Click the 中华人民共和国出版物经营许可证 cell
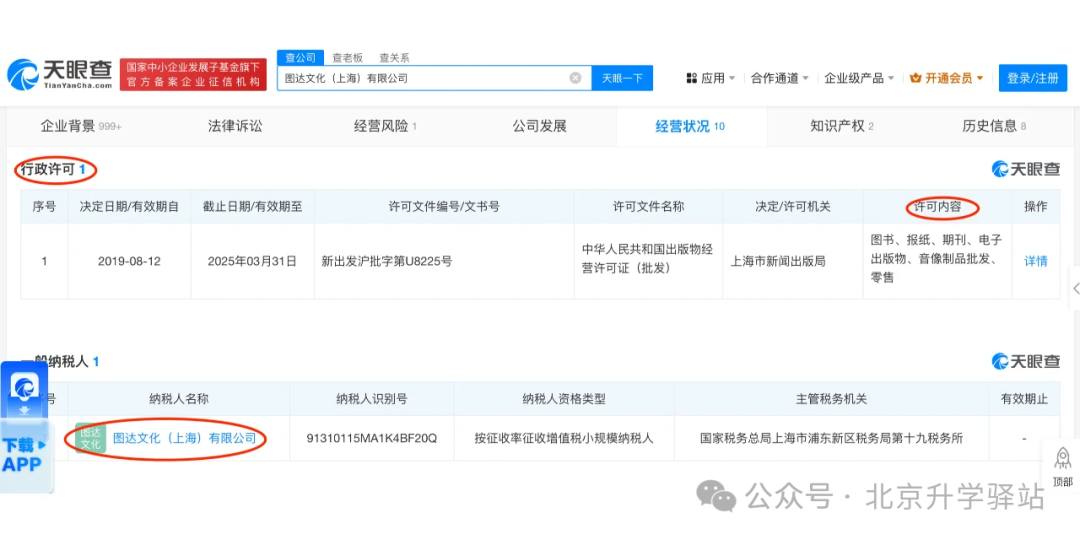Image resolution: width=1080 pixels, height=540 pixels. 648,261
